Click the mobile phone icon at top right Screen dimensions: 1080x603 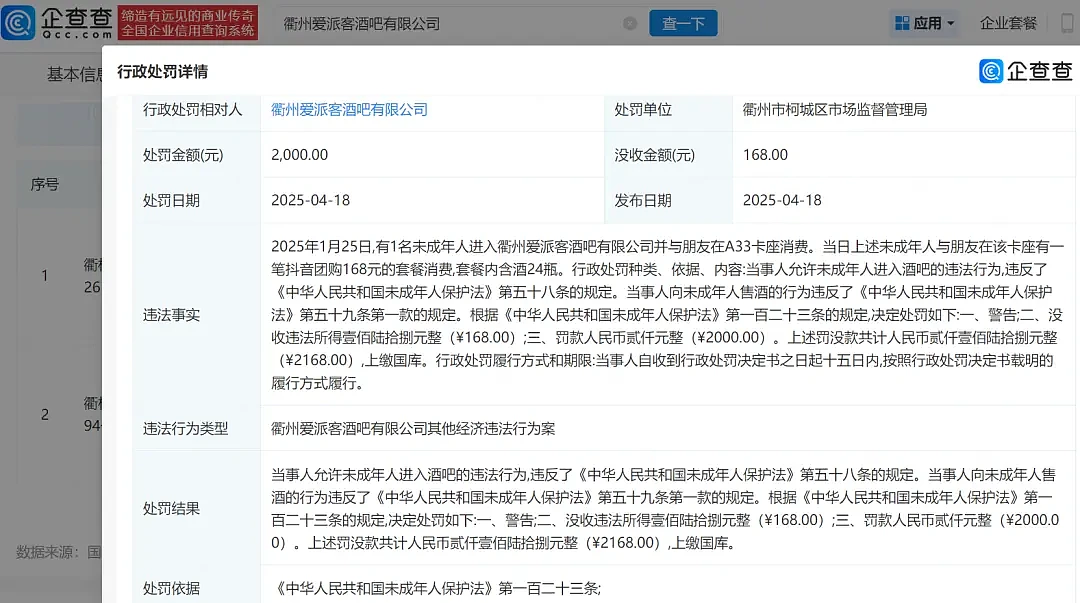(x=1066, y=23)
